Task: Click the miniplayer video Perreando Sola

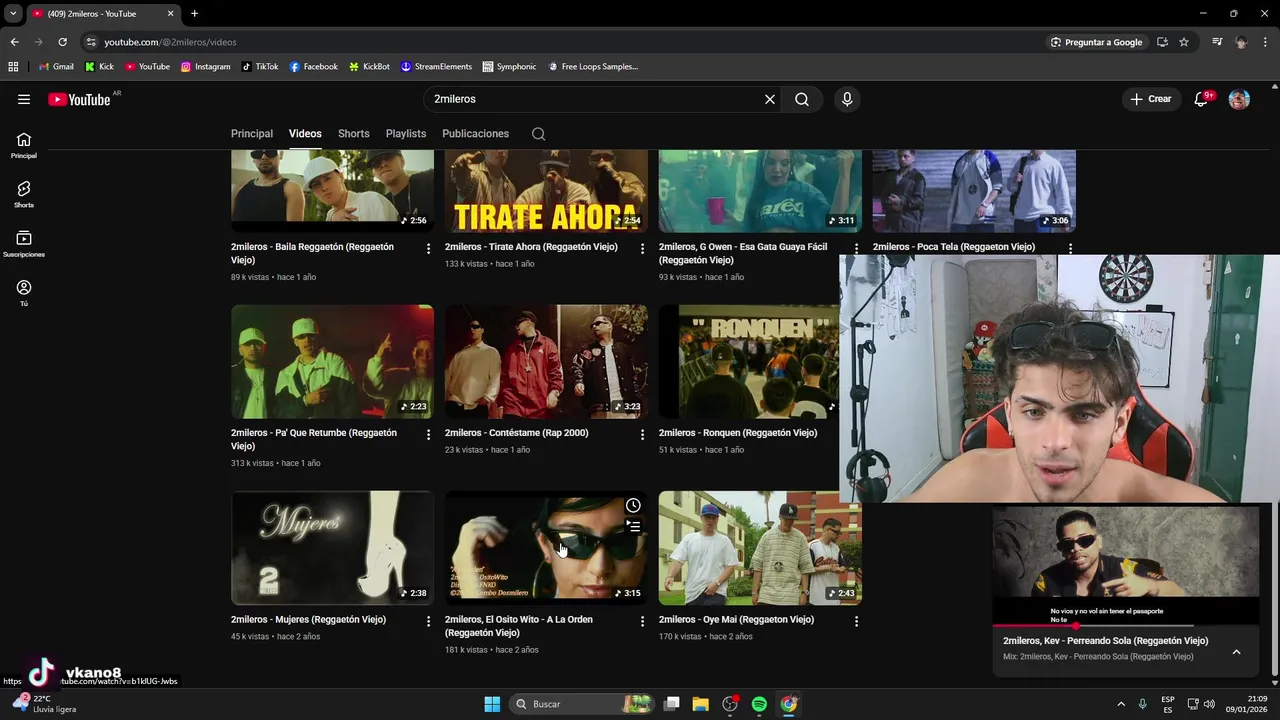Action: point(1126,565)
